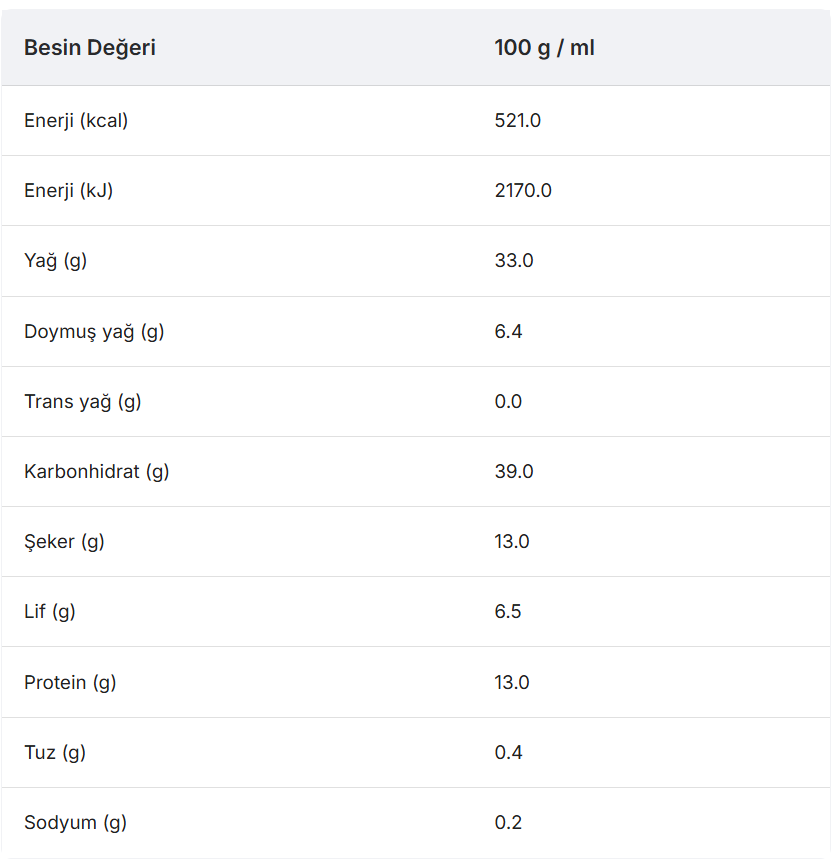This screenshot has height=865, width=831.
Task: Select the Lif (g) row label
Action: pos(50,612)
